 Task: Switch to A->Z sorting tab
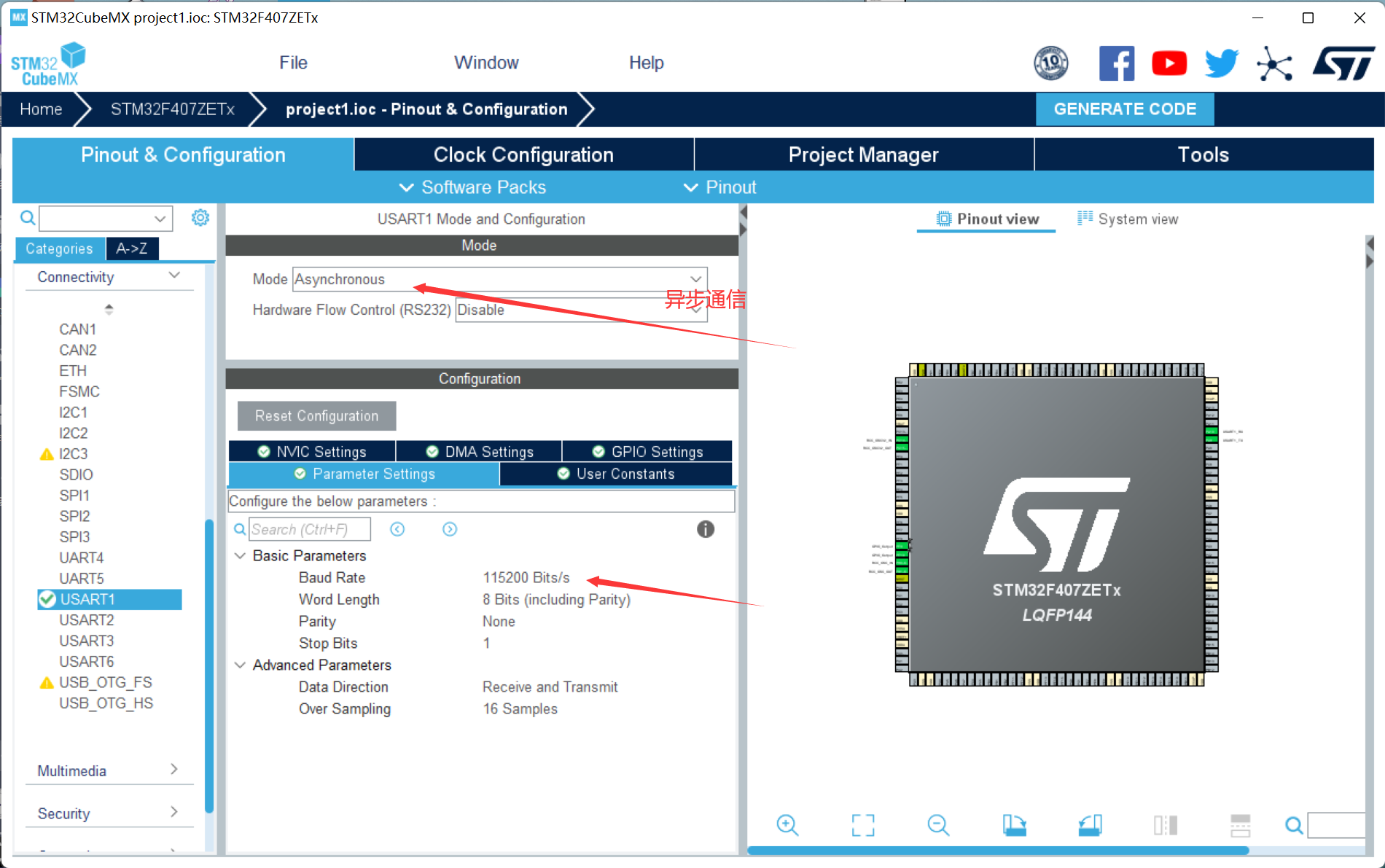coord(132,249)
